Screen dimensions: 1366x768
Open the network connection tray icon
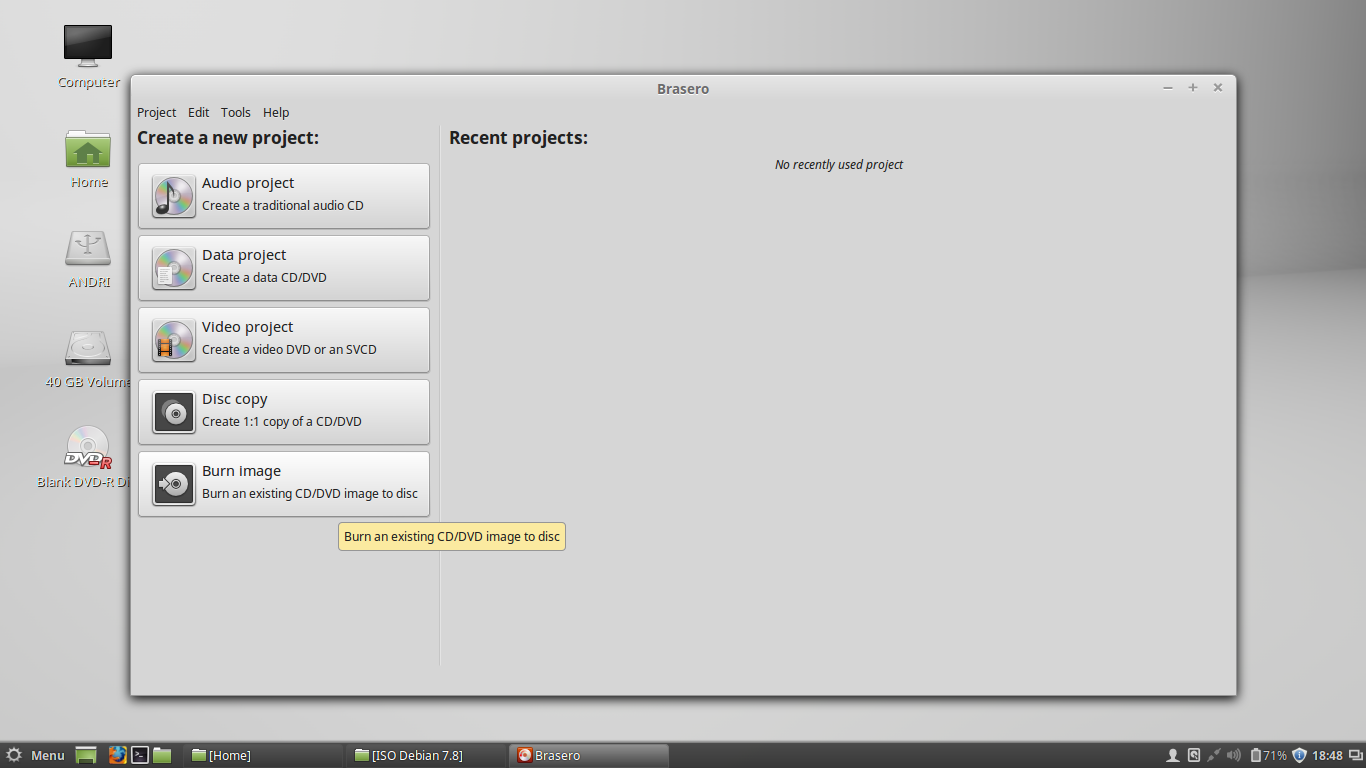tap(1214, 755)
